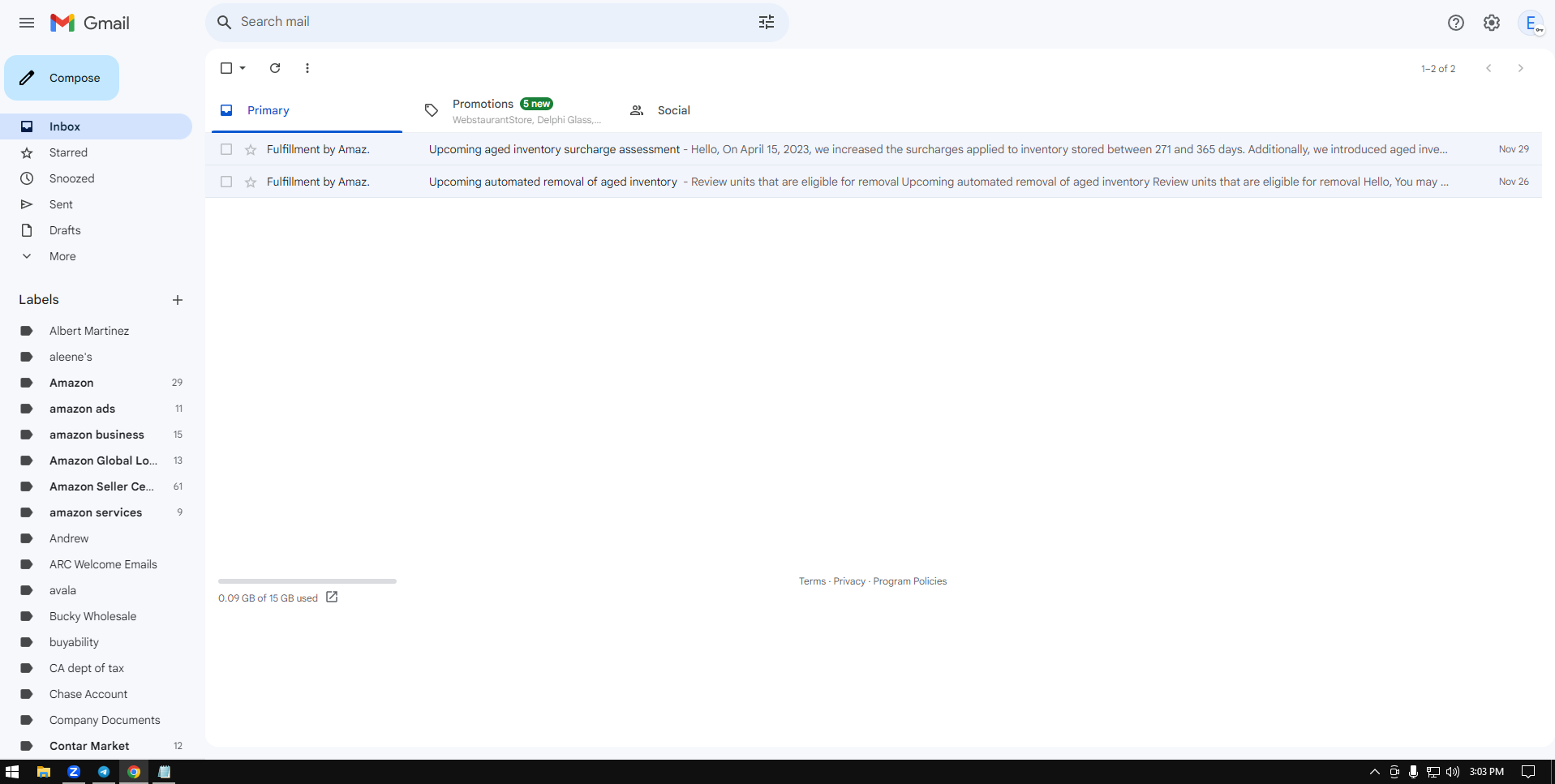Click the storage usage progress bar
The width and height of the screenshot is (1555, 784).
pyautogui.click(x=307, y=581)
